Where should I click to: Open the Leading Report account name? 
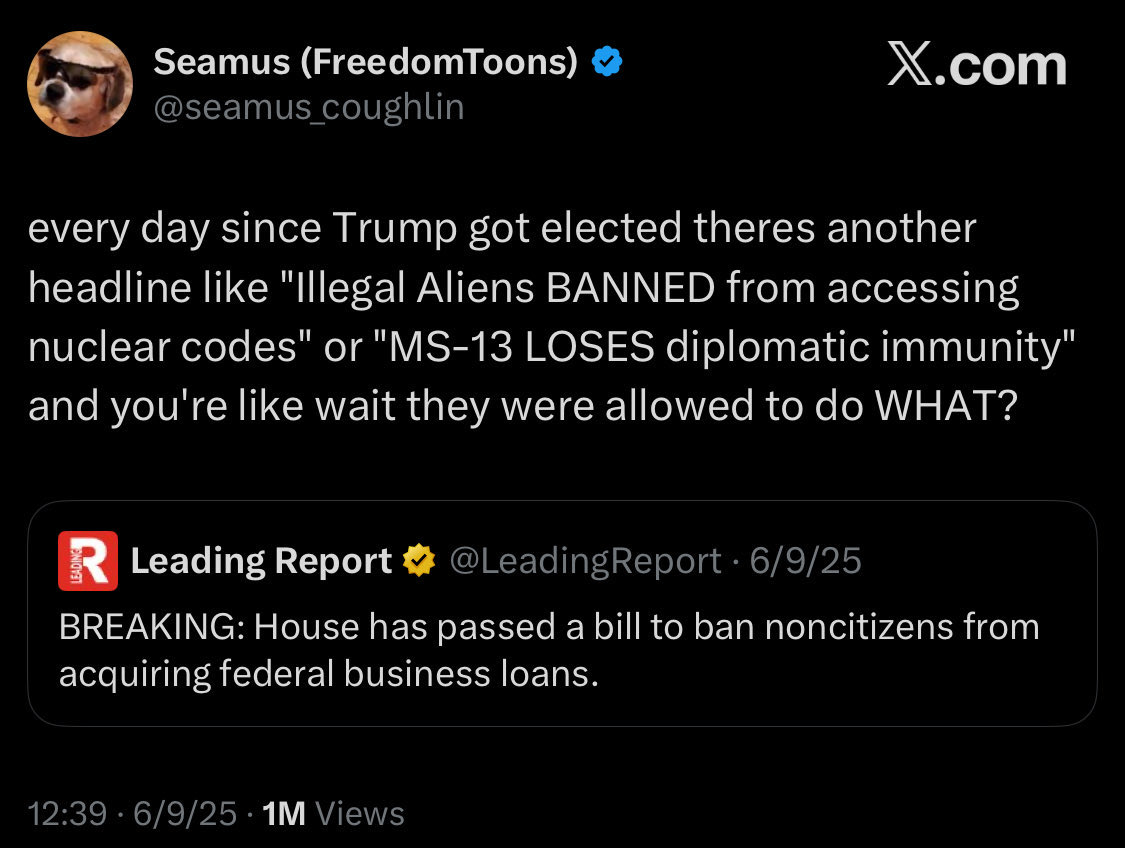261,561
